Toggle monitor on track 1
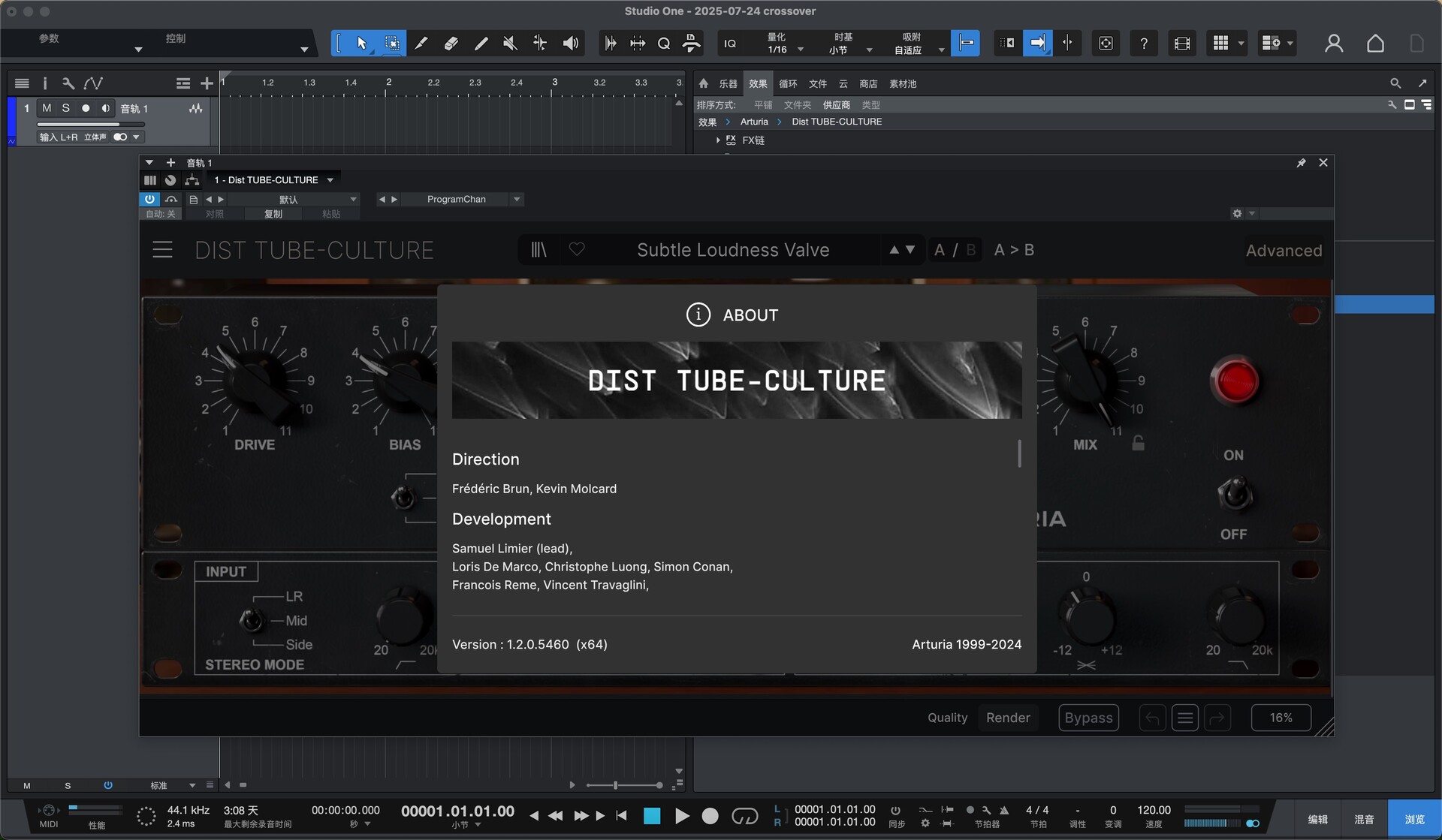The image size is (1442, 840). click(105, 108)
